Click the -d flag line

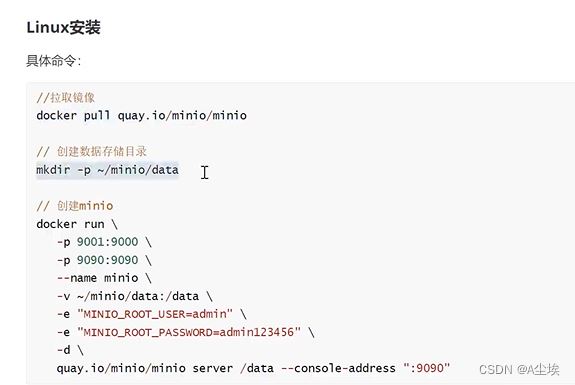pyautogui.click(x=70, y=350)
